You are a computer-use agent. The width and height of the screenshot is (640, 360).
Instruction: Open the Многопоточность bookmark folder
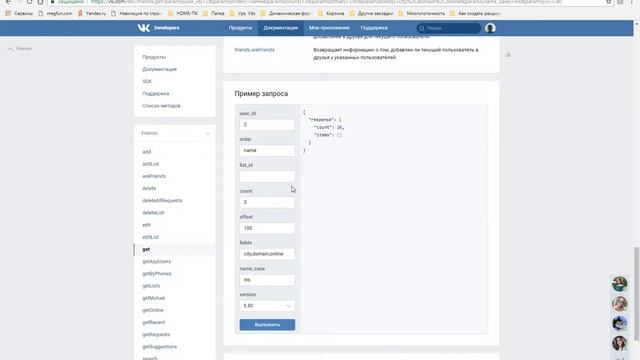(421, 13)
